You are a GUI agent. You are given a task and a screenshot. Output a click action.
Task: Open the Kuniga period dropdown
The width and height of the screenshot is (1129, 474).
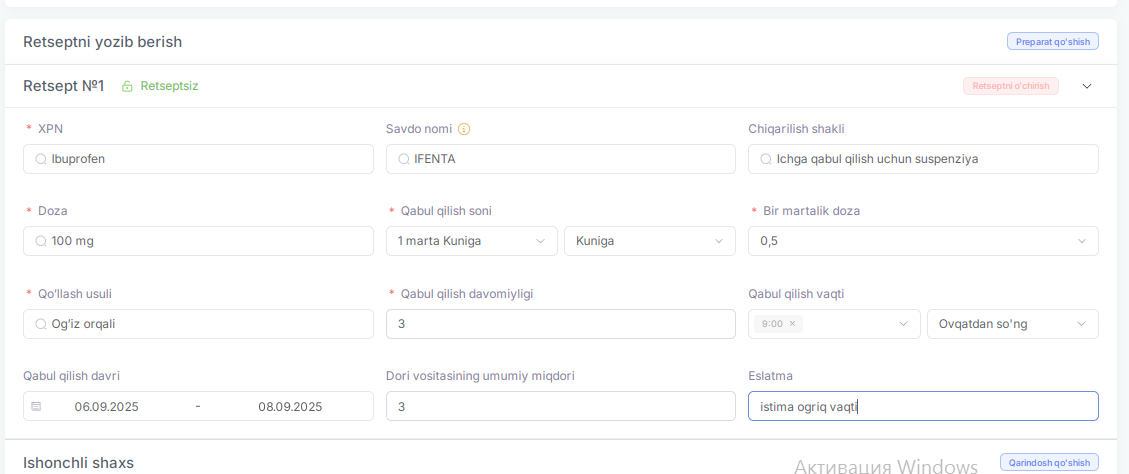(x=649, y=241)
